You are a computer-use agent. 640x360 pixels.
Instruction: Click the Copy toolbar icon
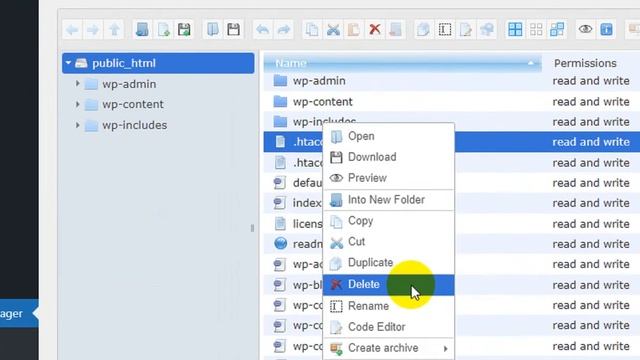tap(312, 29)
